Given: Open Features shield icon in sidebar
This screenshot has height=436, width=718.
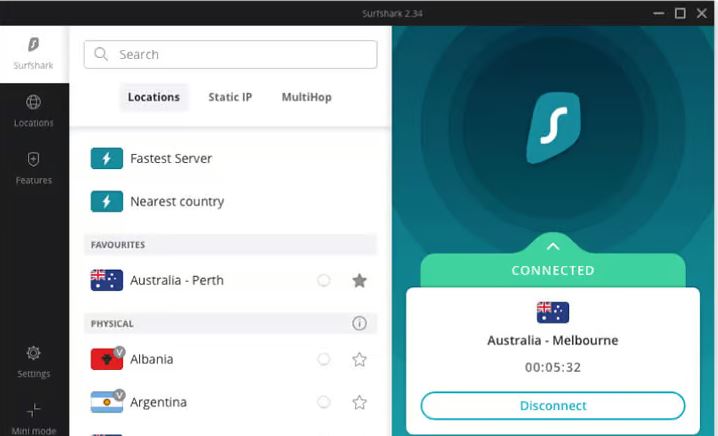Looking at the screenshot, I should click(x=33, y=159).
